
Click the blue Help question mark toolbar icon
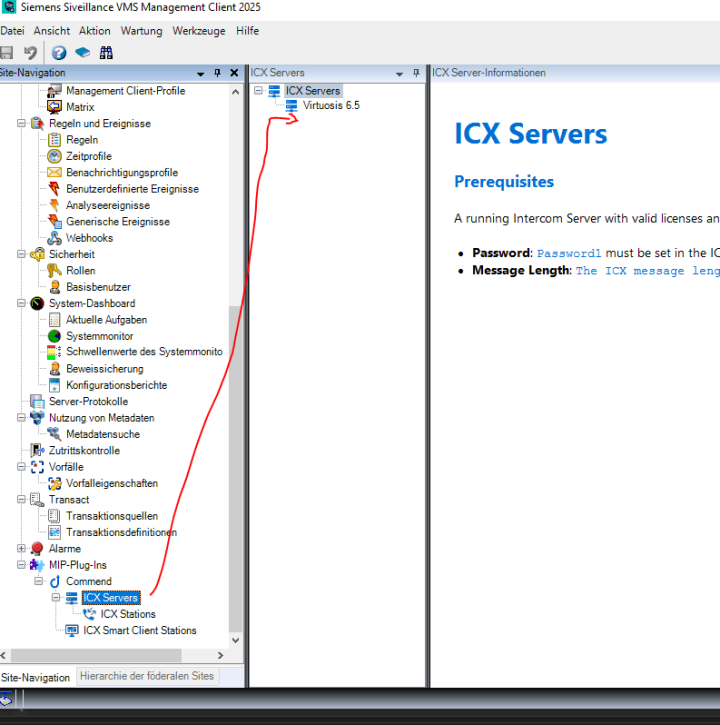pos(59,53)
